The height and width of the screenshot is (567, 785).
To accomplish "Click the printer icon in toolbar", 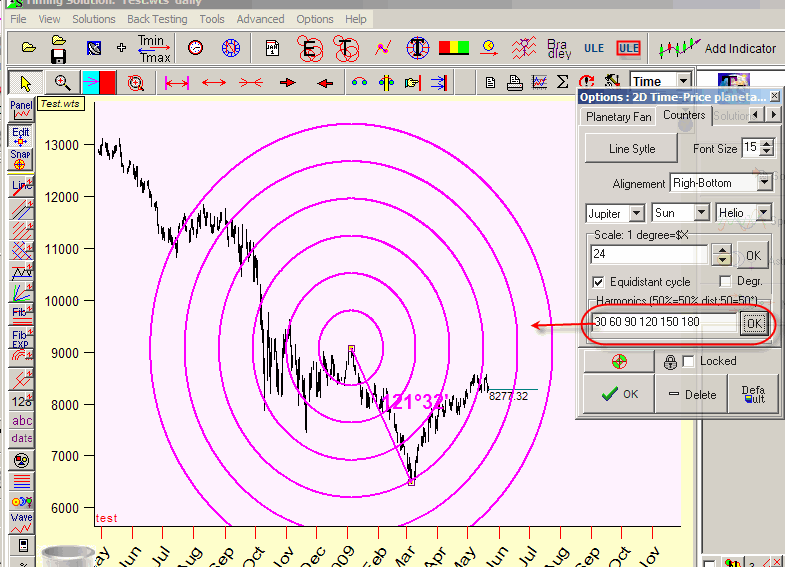I will pyautogui.click(x=515, y=83).
